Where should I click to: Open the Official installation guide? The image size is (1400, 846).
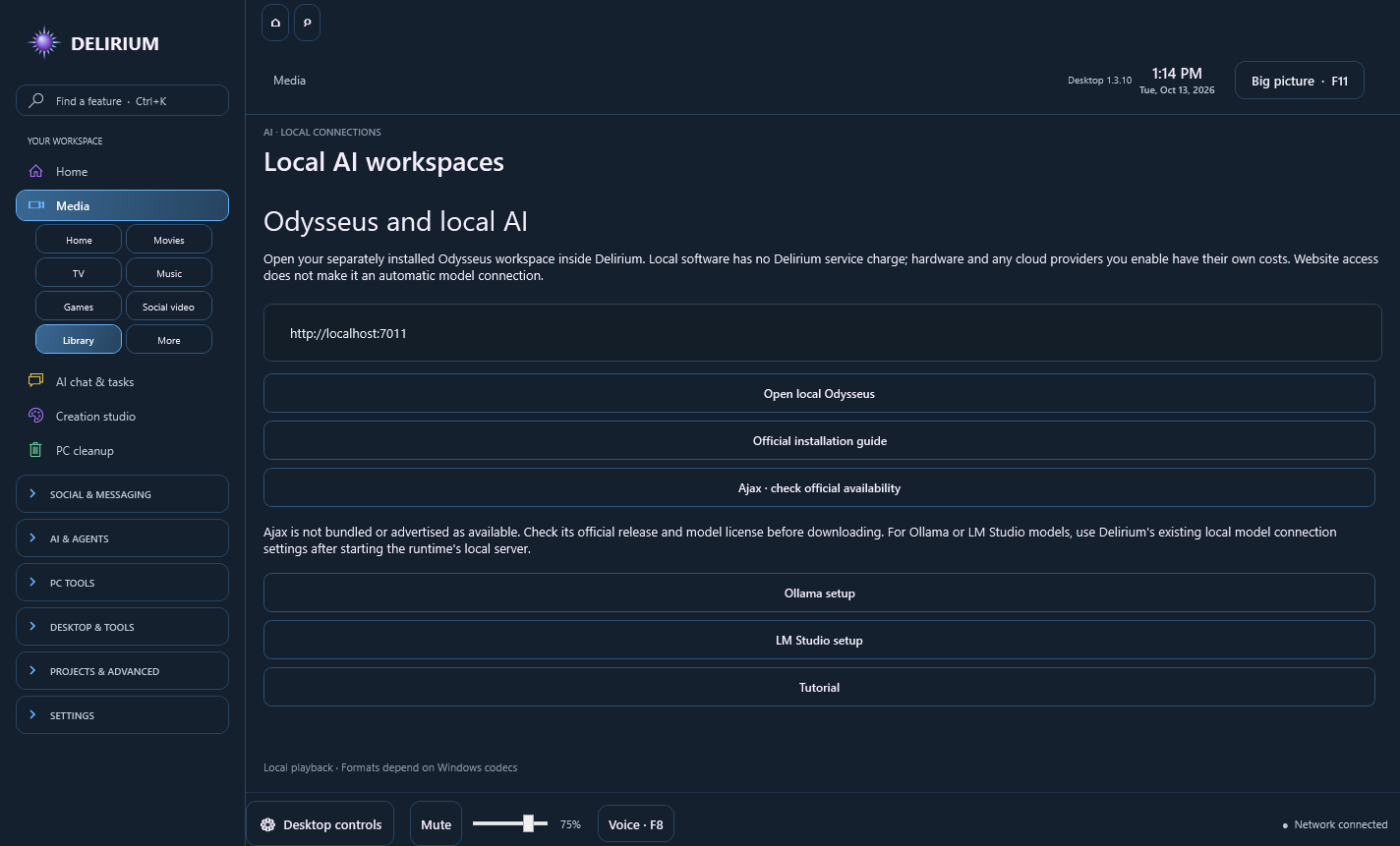coord(819,440)
